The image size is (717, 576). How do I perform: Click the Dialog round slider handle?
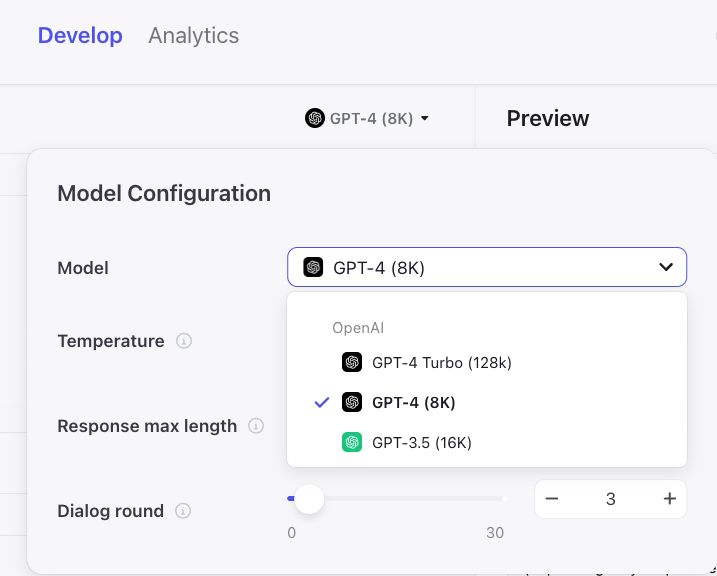(309, 499)
